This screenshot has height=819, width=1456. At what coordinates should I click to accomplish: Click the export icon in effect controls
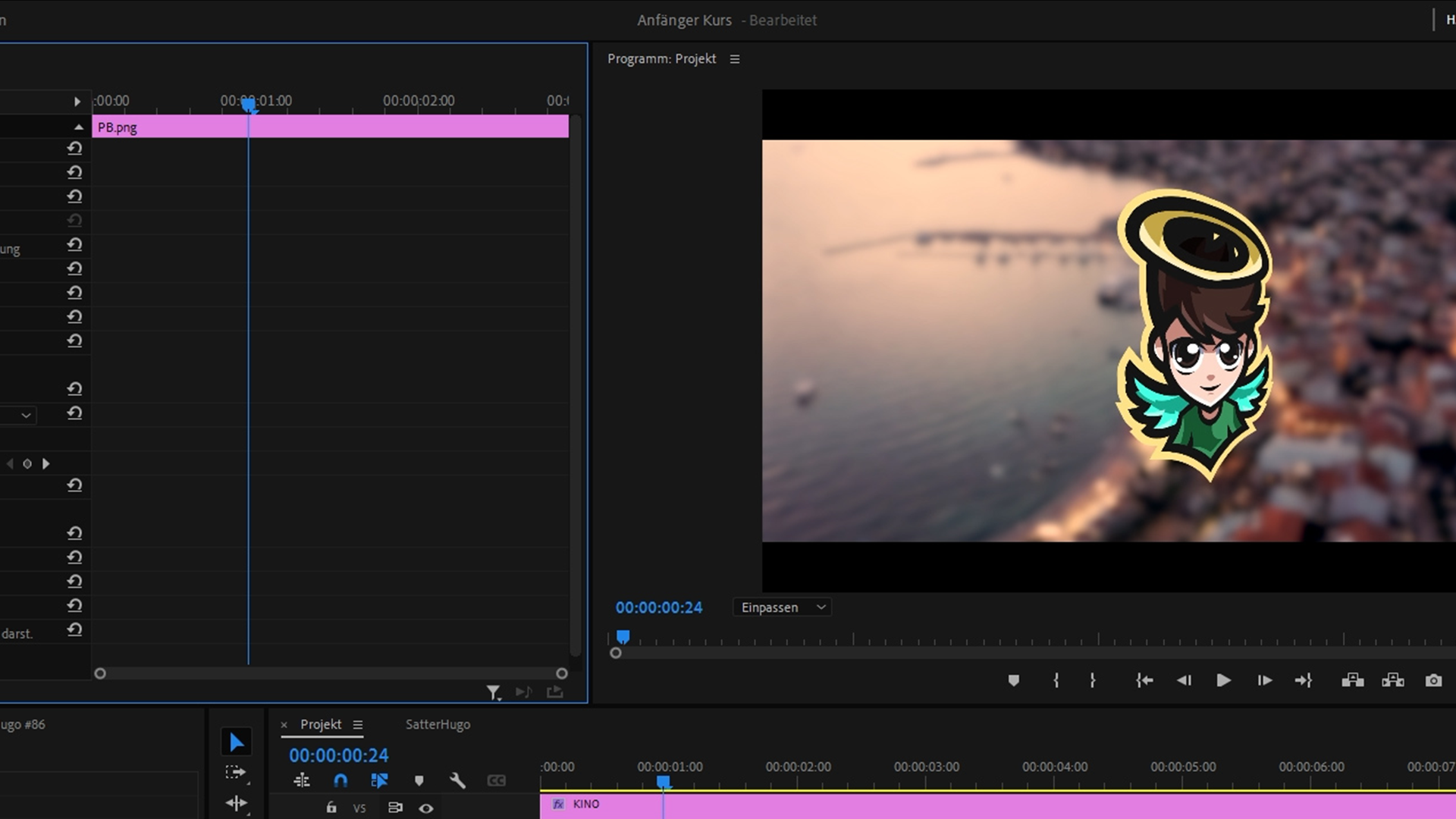(555, 692)
